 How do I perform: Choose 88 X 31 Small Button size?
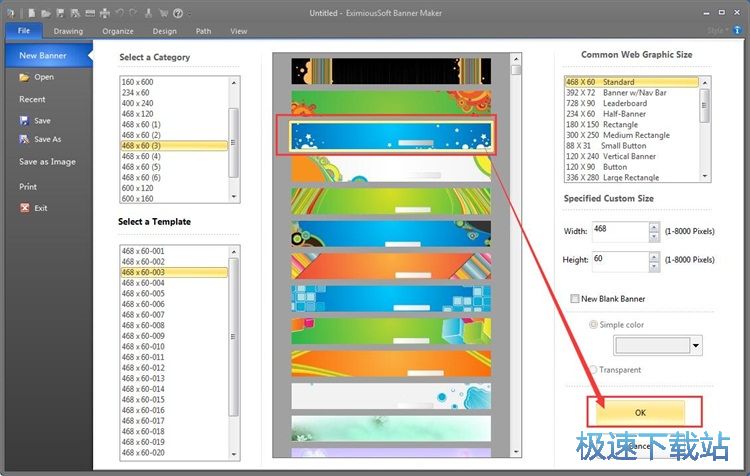coord(631,145)
